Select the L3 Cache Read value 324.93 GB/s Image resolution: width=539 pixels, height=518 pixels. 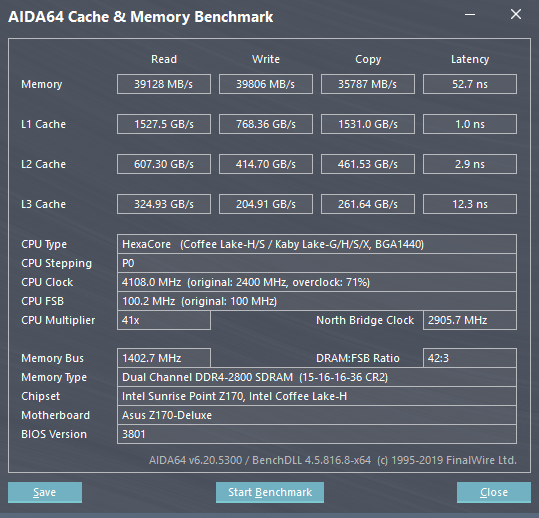tap(164, 204)
